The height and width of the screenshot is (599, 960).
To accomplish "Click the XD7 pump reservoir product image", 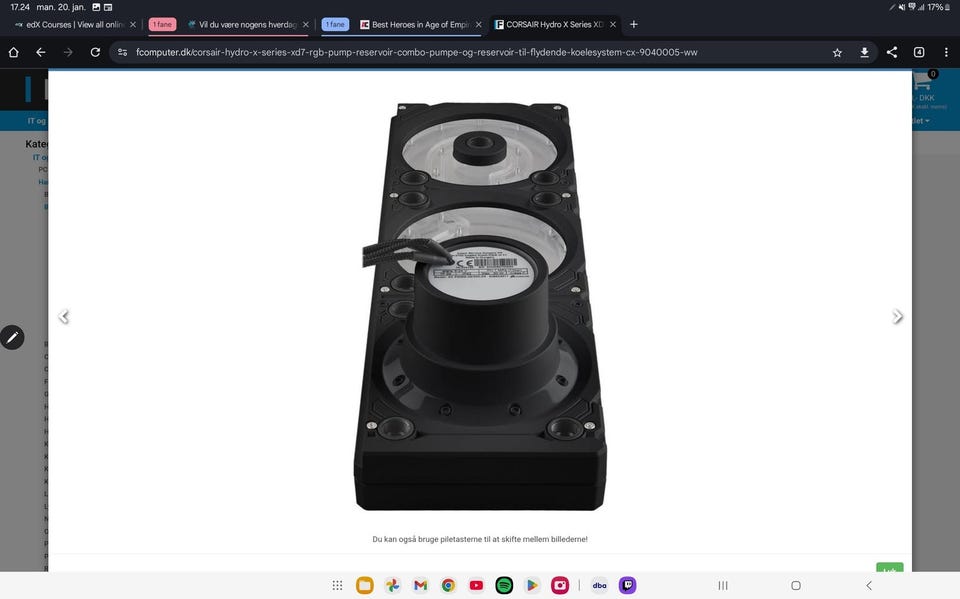I will (480, 306).
